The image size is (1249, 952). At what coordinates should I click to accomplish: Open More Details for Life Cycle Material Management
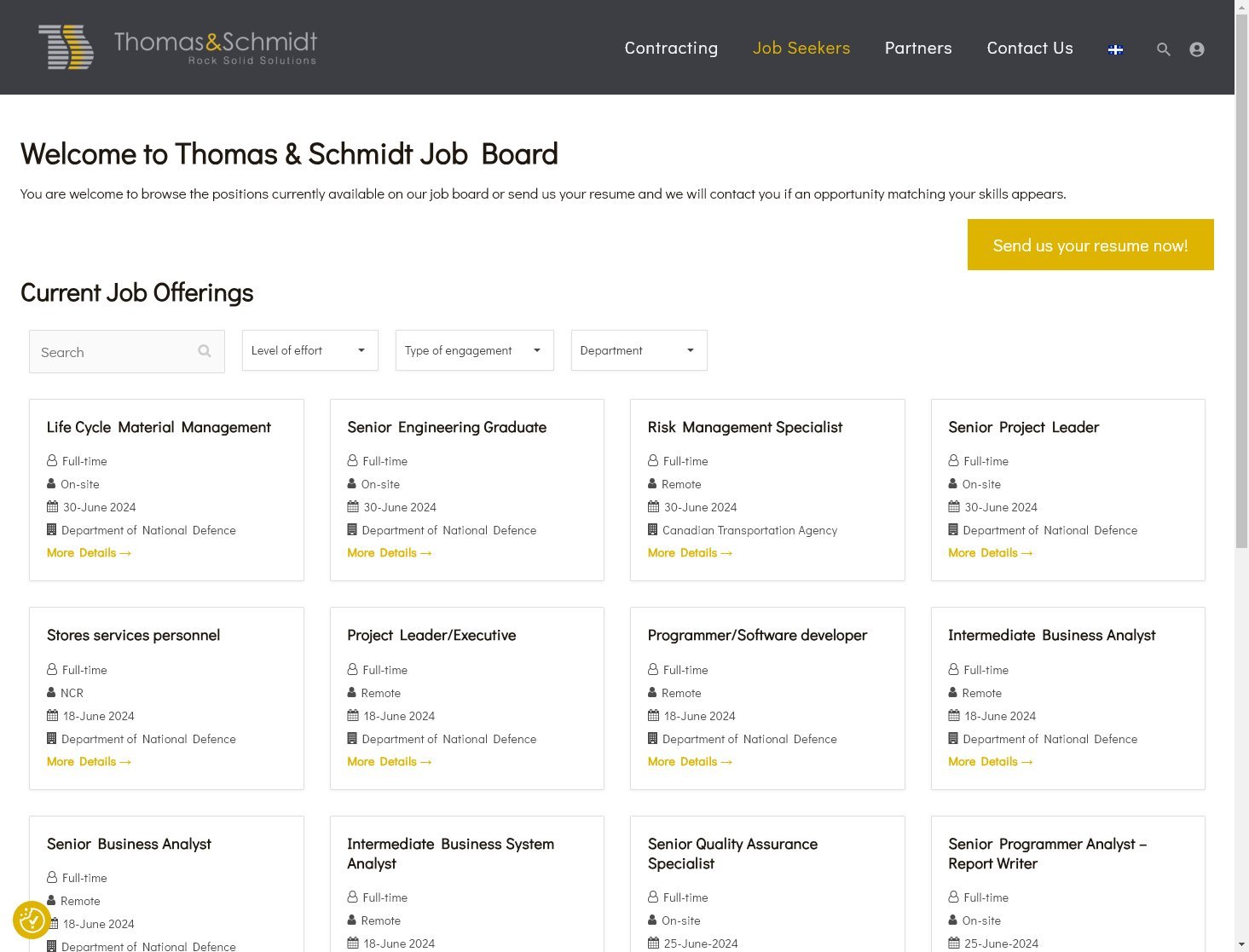(89, 552)
